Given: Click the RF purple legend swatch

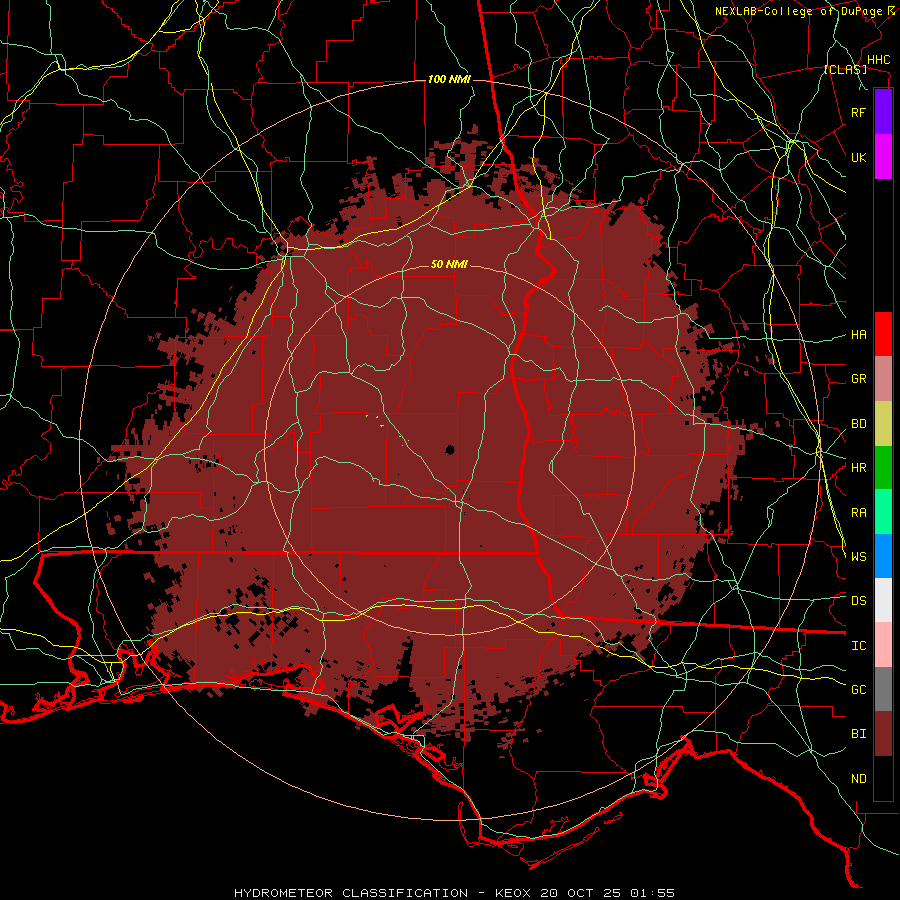Looking at the screenshot, I should pyautogui.click(x=883, y=111).
